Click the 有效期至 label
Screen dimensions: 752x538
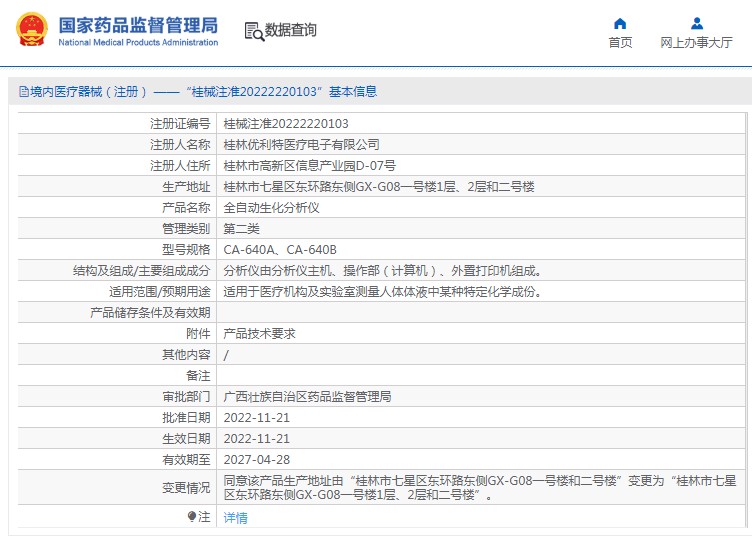click(186, 460)
